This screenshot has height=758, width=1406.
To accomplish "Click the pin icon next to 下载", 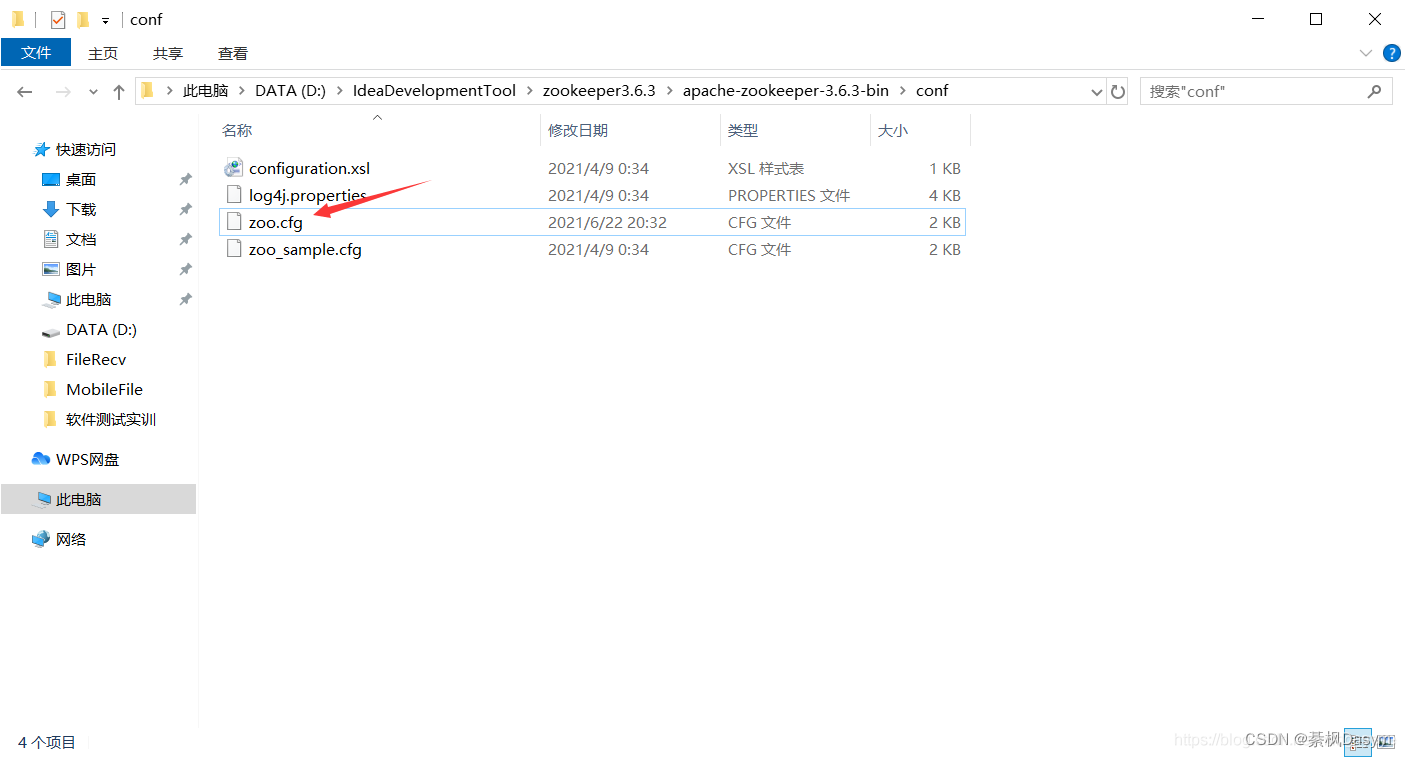I will pos(185,209).
